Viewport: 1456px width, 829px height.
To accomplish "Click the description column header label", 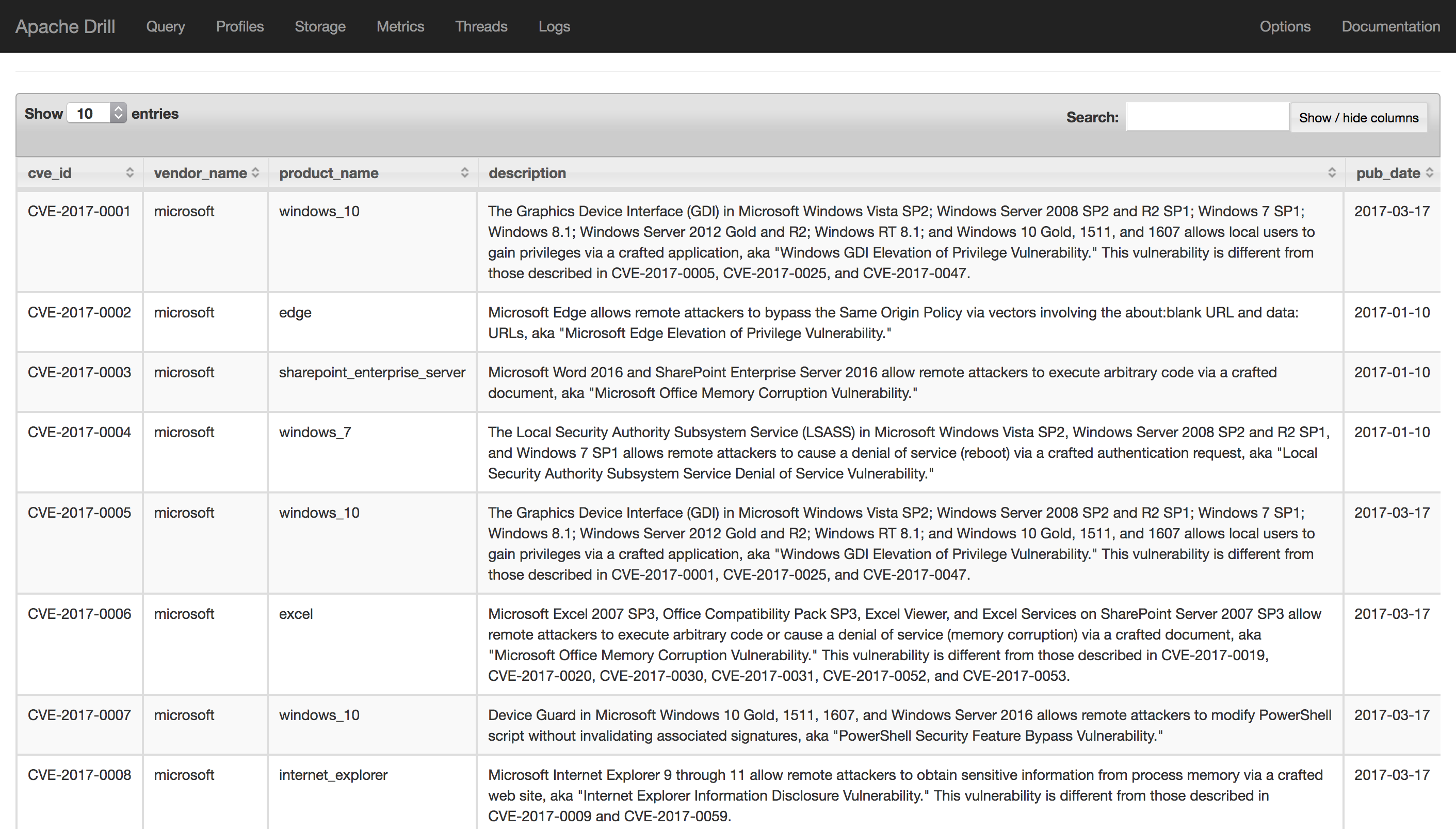I will coord(527,173).
